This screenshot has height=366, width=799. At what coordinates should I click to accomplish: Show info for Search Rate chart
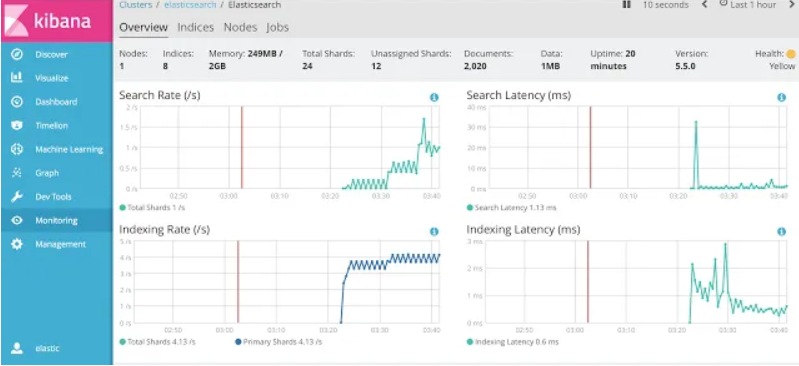pos(434,97)
